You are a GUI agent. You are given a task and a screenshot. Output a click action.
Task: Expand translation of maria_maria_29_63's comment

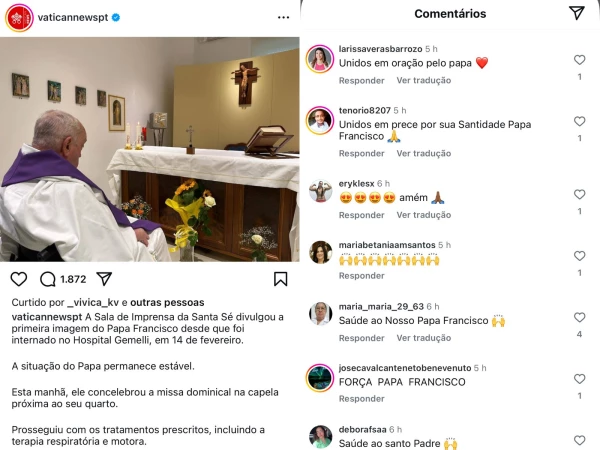(423, 337)
